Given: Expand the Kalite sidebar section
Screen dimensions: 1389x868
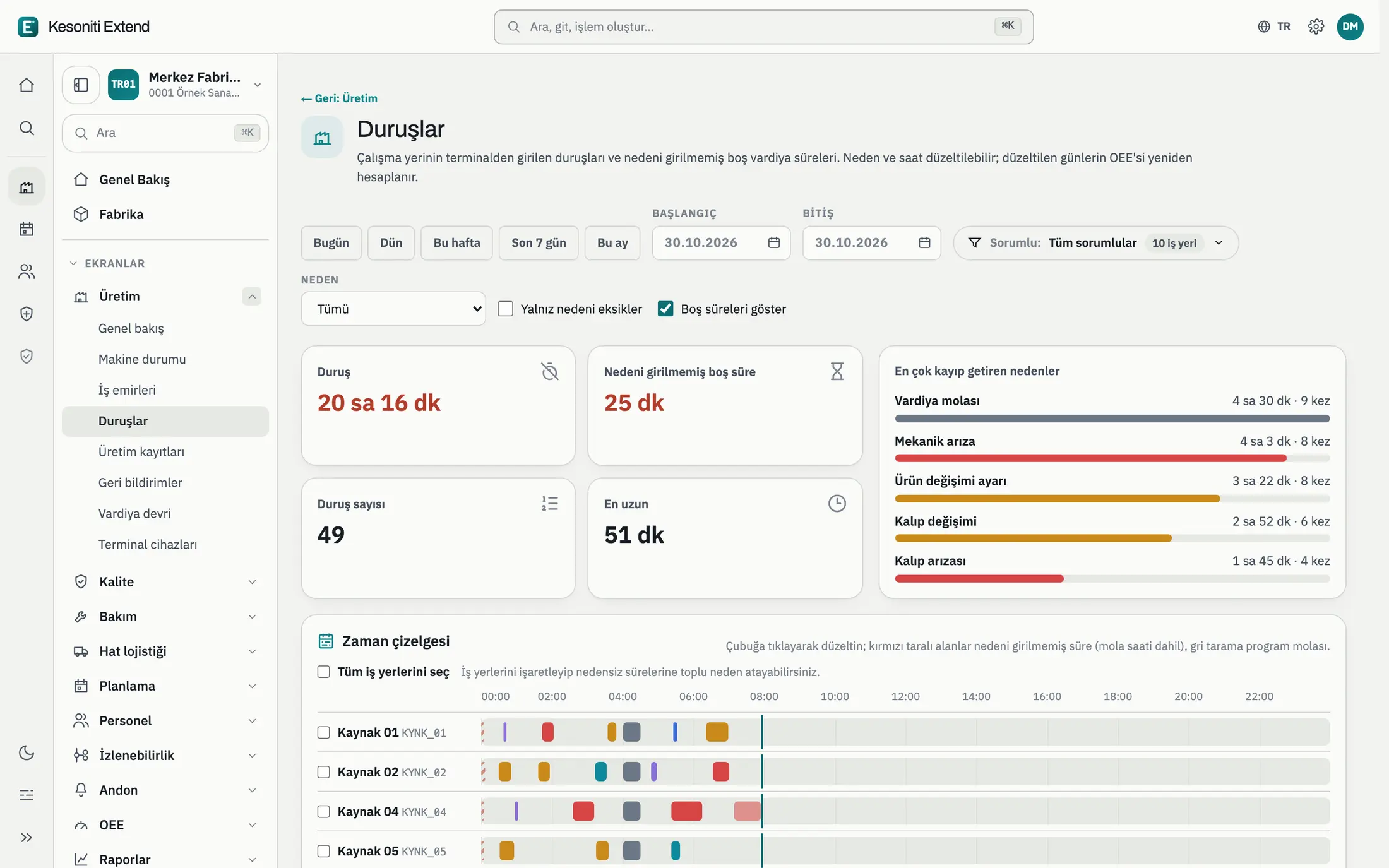Looking at the screenshot, I should coord(165,581).
